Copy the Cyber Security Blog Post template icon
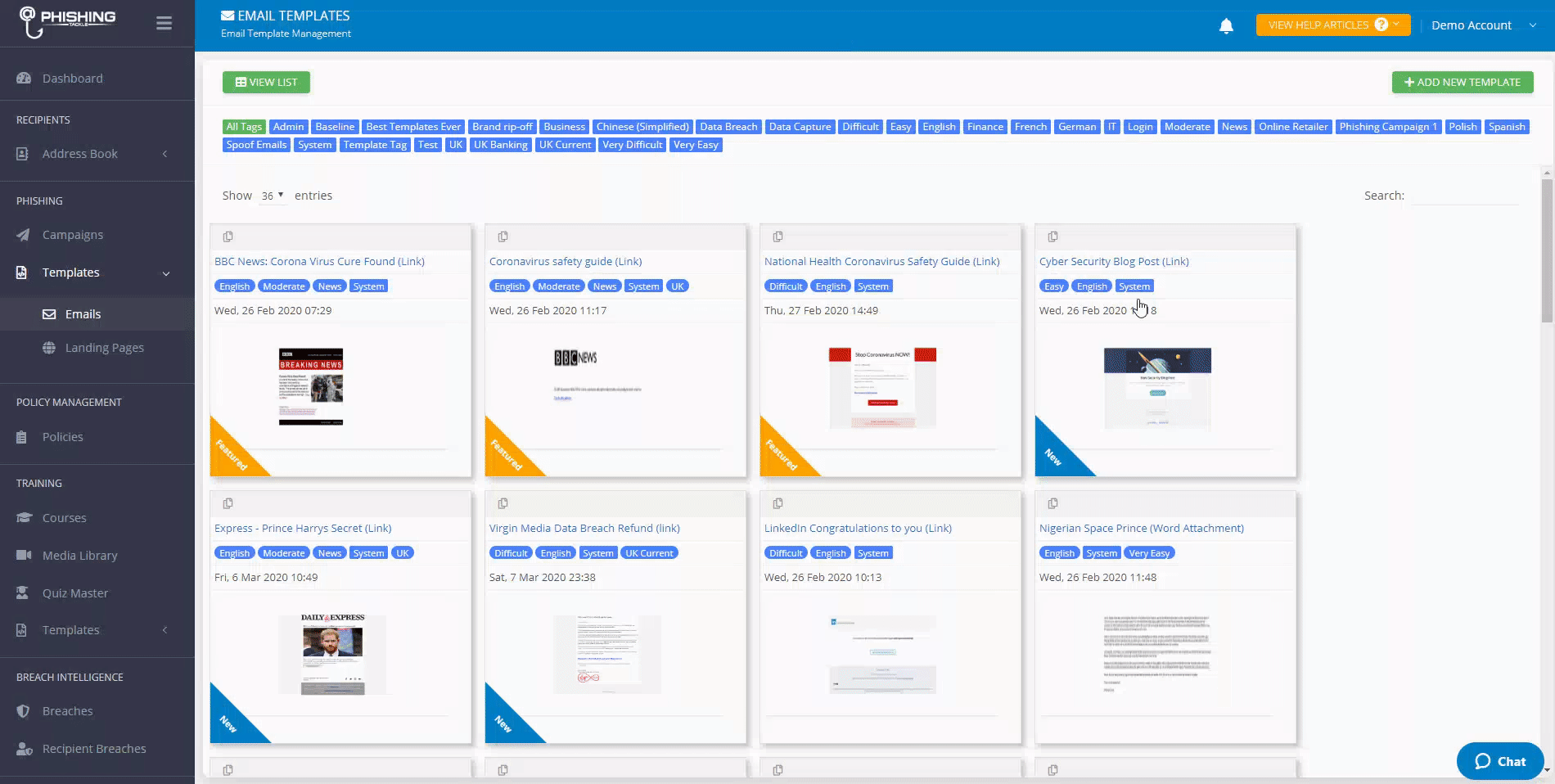This screenshot has height=784, width=1555. click(1053, 237)
